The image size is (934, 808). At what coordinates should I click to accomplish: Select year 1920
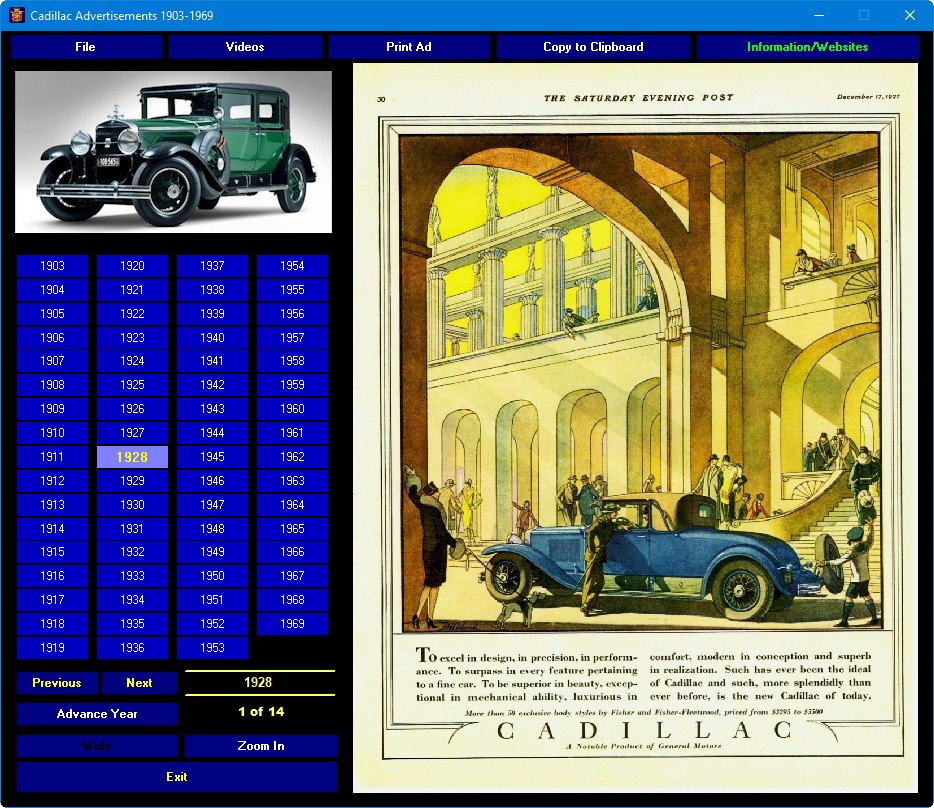[x=132, y=266]
